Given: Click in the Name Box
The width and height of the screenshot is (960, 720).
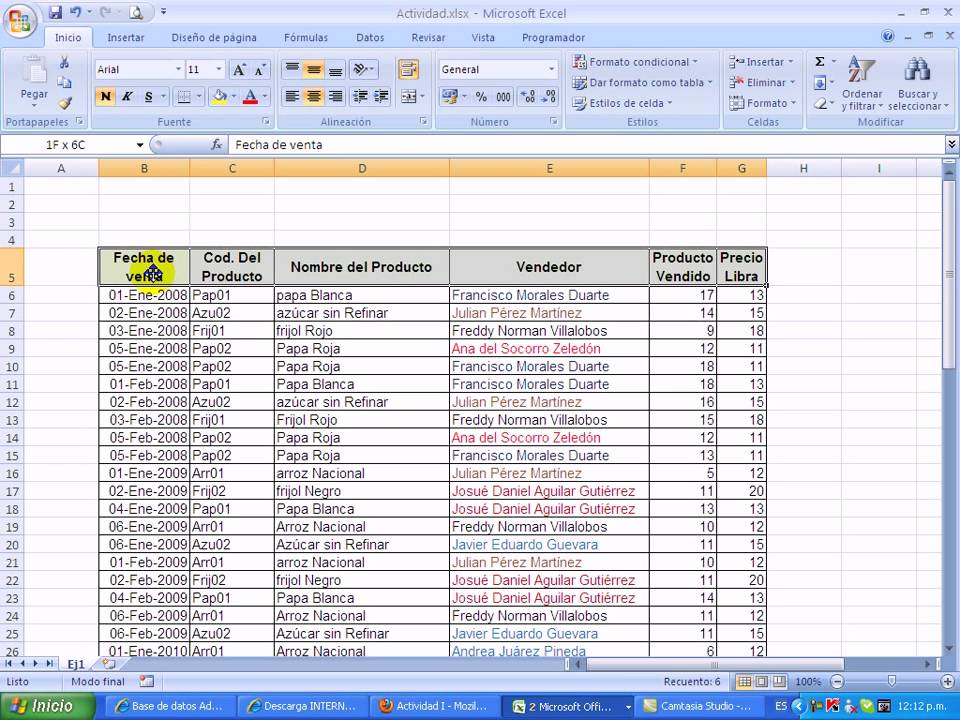Looking at the screenshot, I should (66, 145).
